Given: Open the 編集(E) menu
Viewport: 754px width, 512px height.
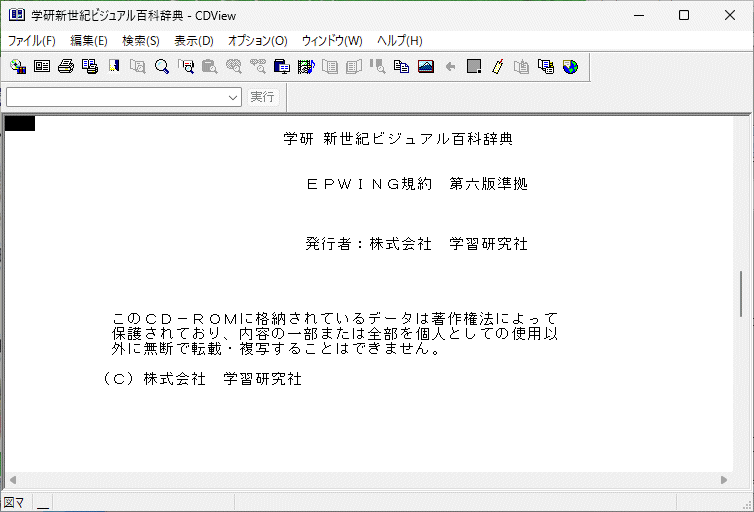Looking at the screenshot, I should 89,41.
